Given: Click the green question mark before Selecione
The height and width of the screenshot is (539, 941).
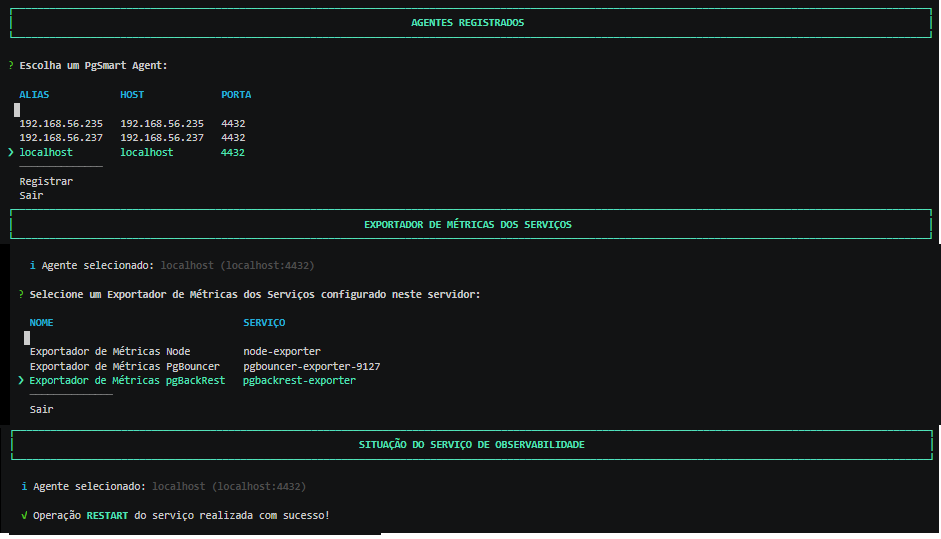Looking at the screenshot, I should coord(21,295).
